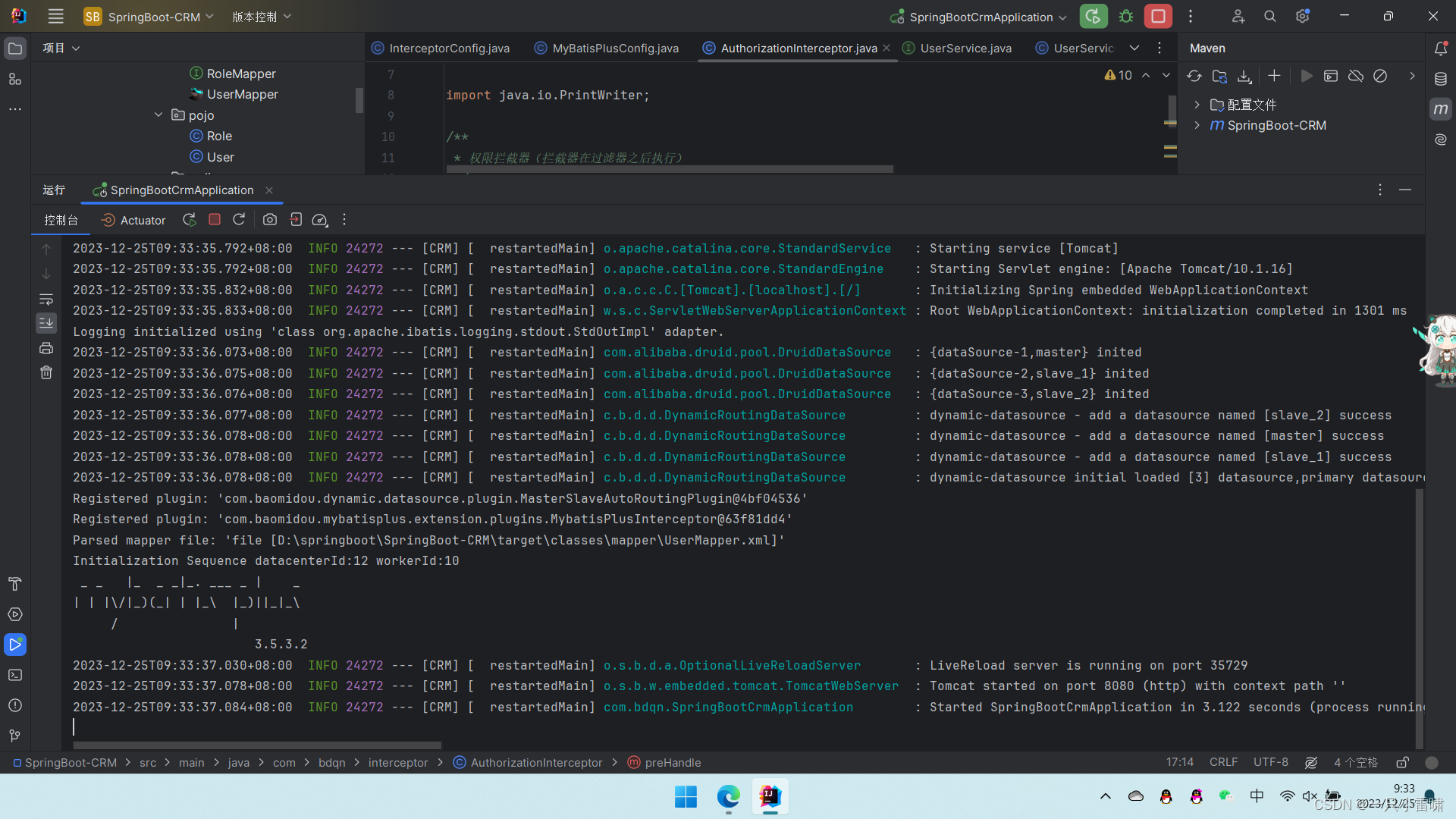Open the Git tool window icon
The height and width of the screenshot is (819, 1456).
[x=15, y=736]
